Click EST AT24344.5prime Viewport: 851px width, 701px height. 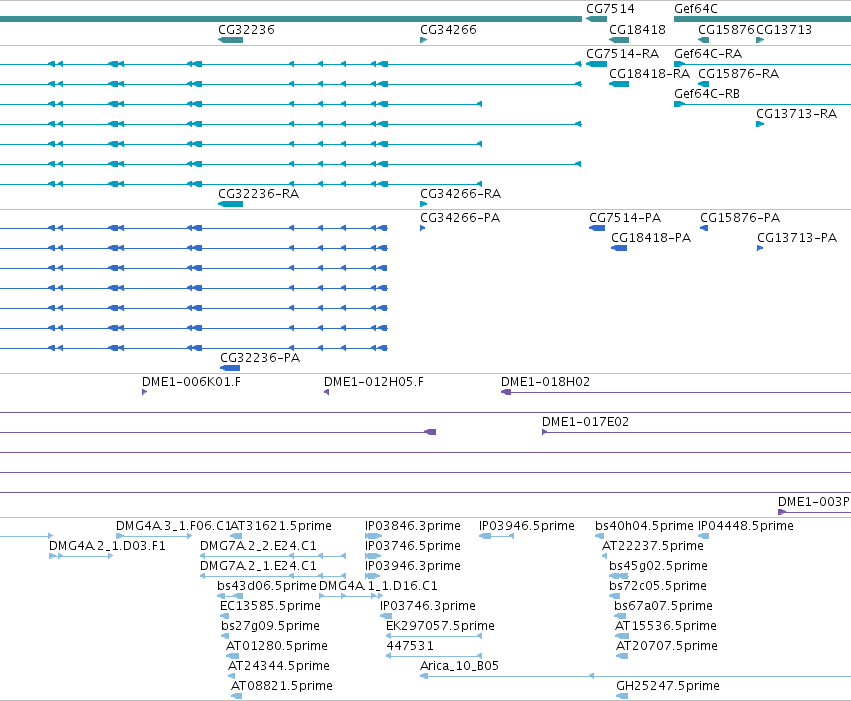coord(278,667)
